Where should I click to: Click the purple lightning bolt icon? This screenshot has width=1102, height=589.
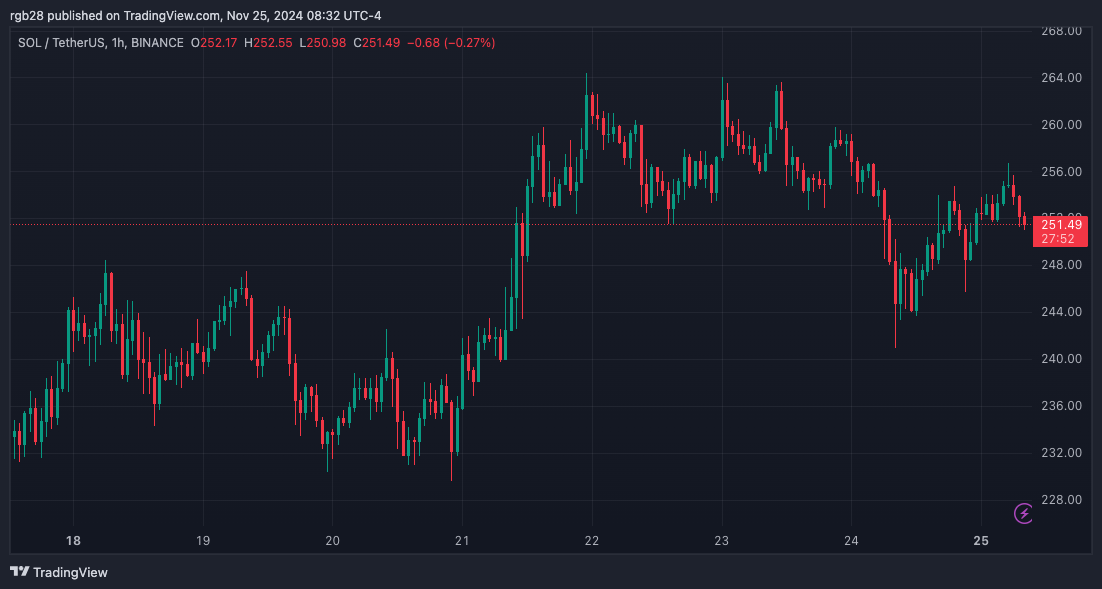(1024, 514)
